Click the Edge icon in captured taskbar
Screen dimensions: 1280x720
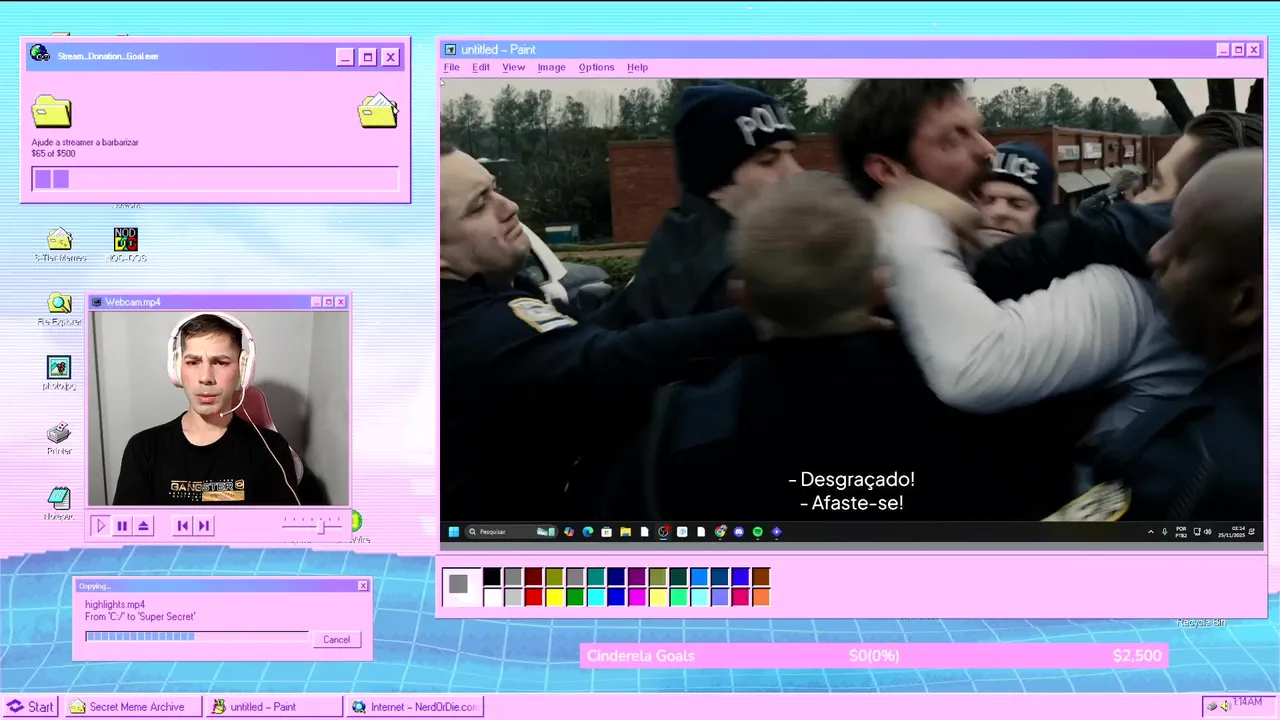click(x=588, y=532)
